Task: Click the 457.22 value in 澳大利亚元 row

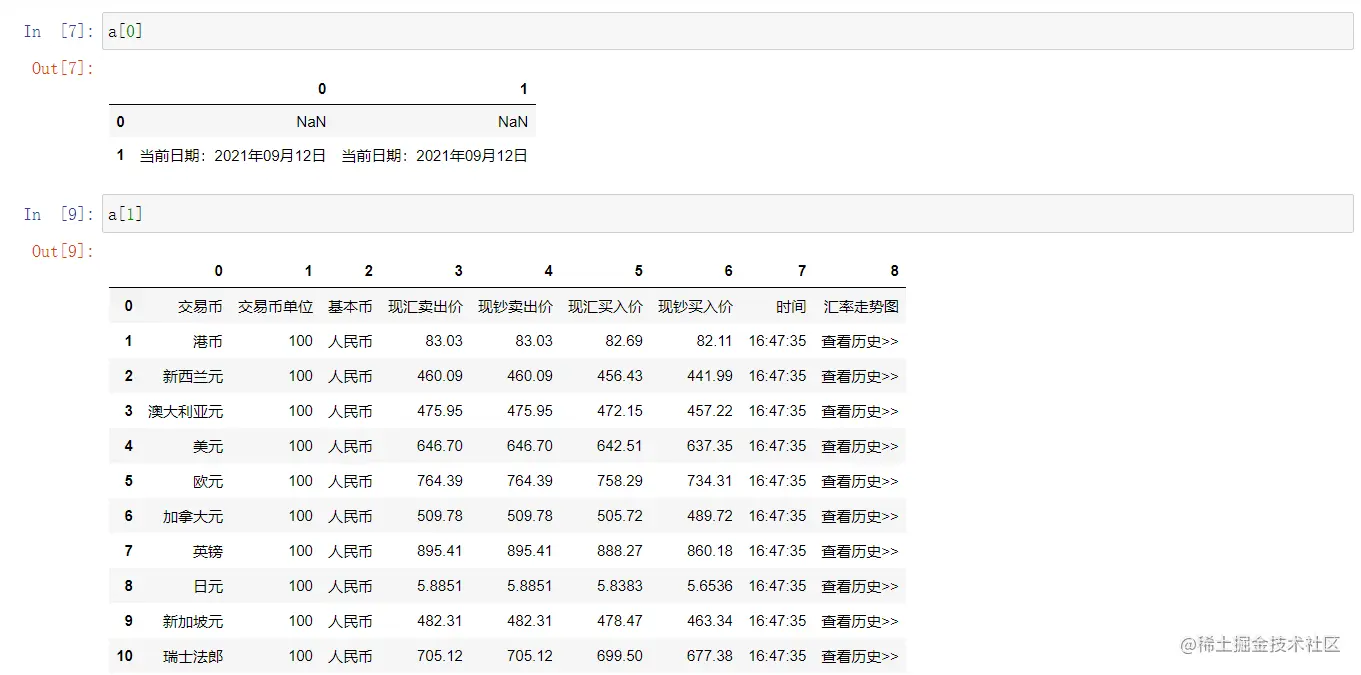Action: tap(710, 411)
